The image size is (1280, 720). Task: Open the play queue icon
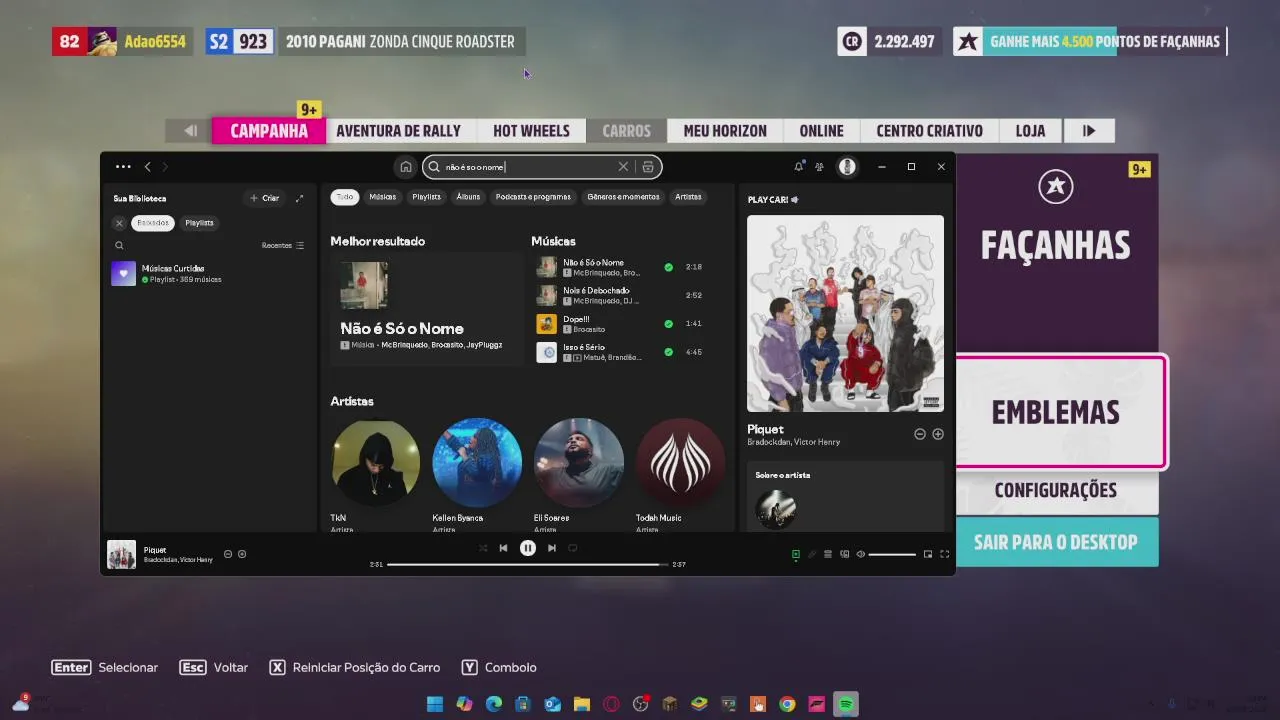click(828, 554)
